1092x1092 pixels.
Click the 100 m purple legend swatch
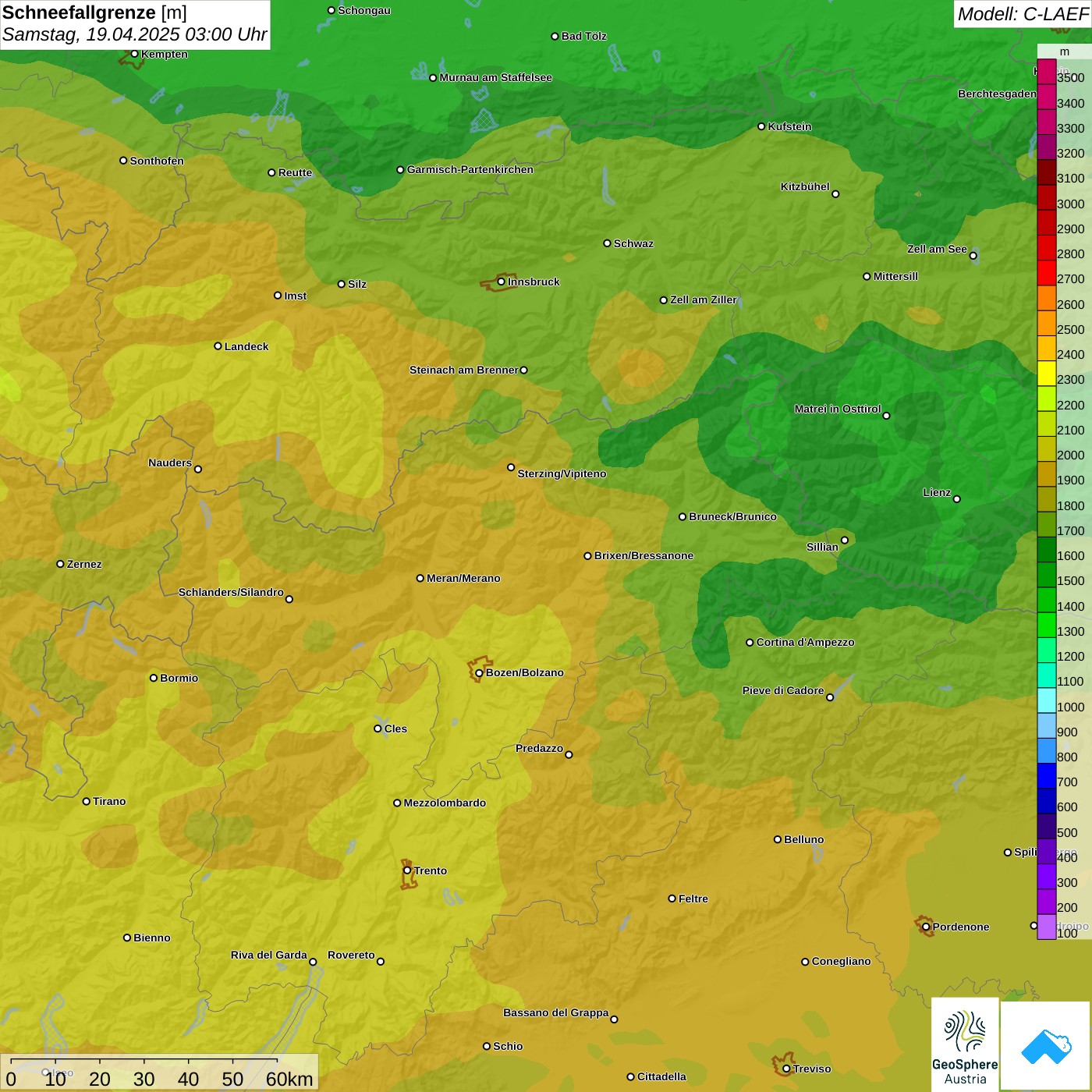pyautogui.click(x=1046, y=927)
